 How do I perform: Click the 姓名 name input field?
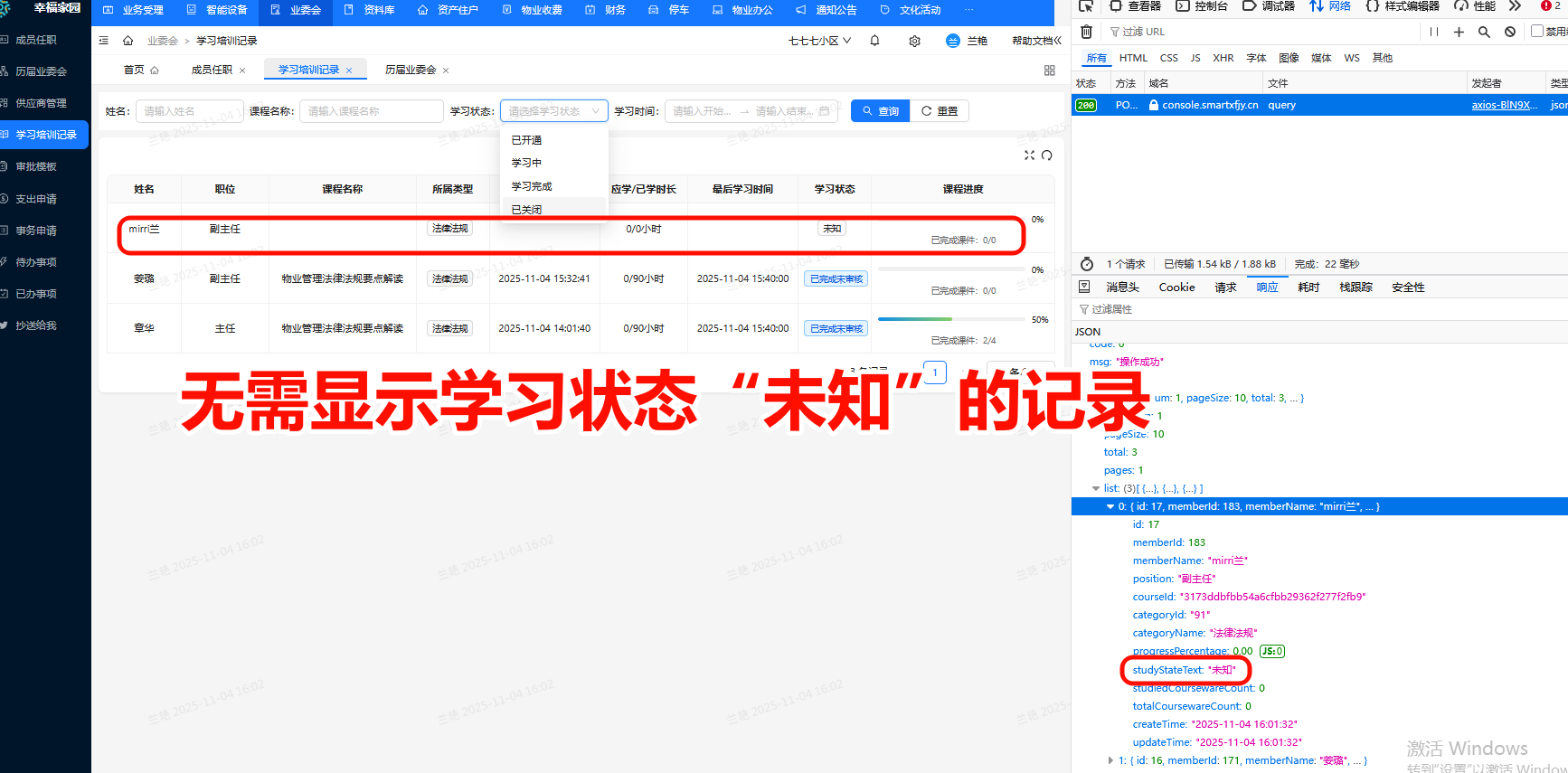pyautogui.click(x=189, y=111)
